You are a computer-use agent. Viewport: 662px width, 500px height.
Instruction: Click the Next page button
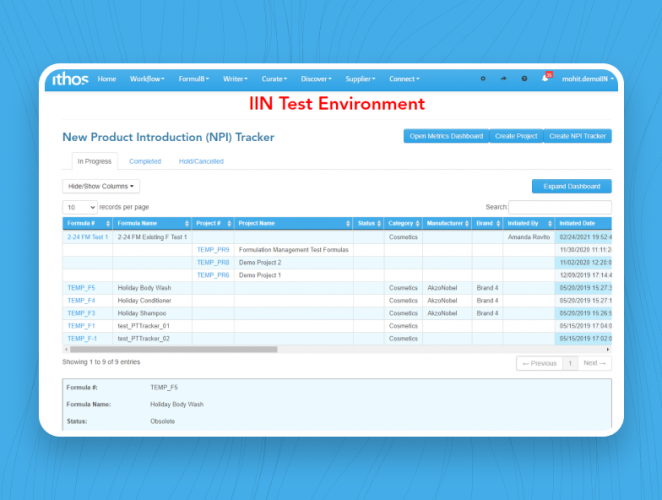594,363
